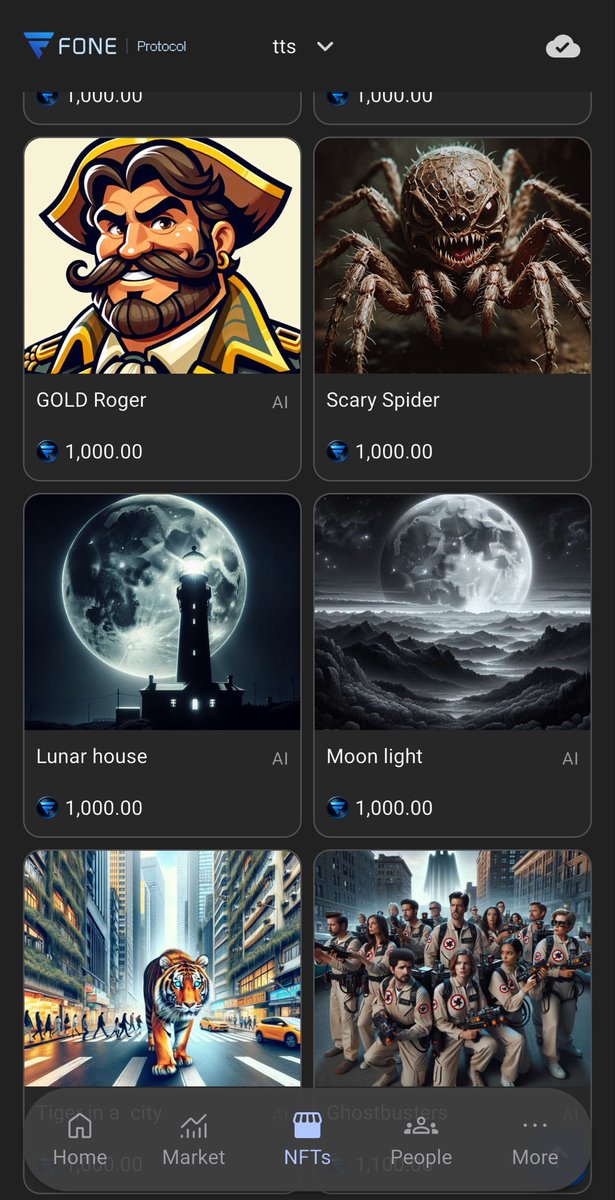Go to Home in the bottom navigation
Screen dimensions: 615x1200
(x=80, y=1142)
